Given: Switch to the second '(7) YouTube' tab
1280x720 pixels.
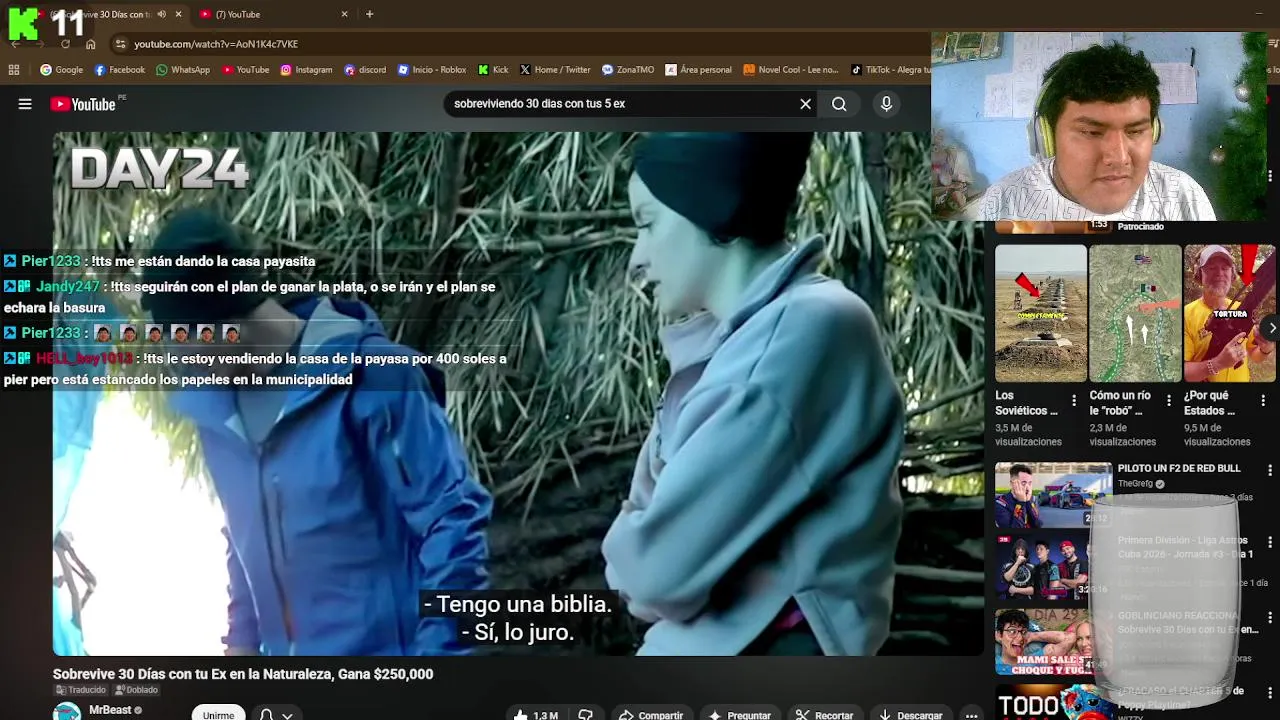Looking at the screenshot, I should pos(265,14).
